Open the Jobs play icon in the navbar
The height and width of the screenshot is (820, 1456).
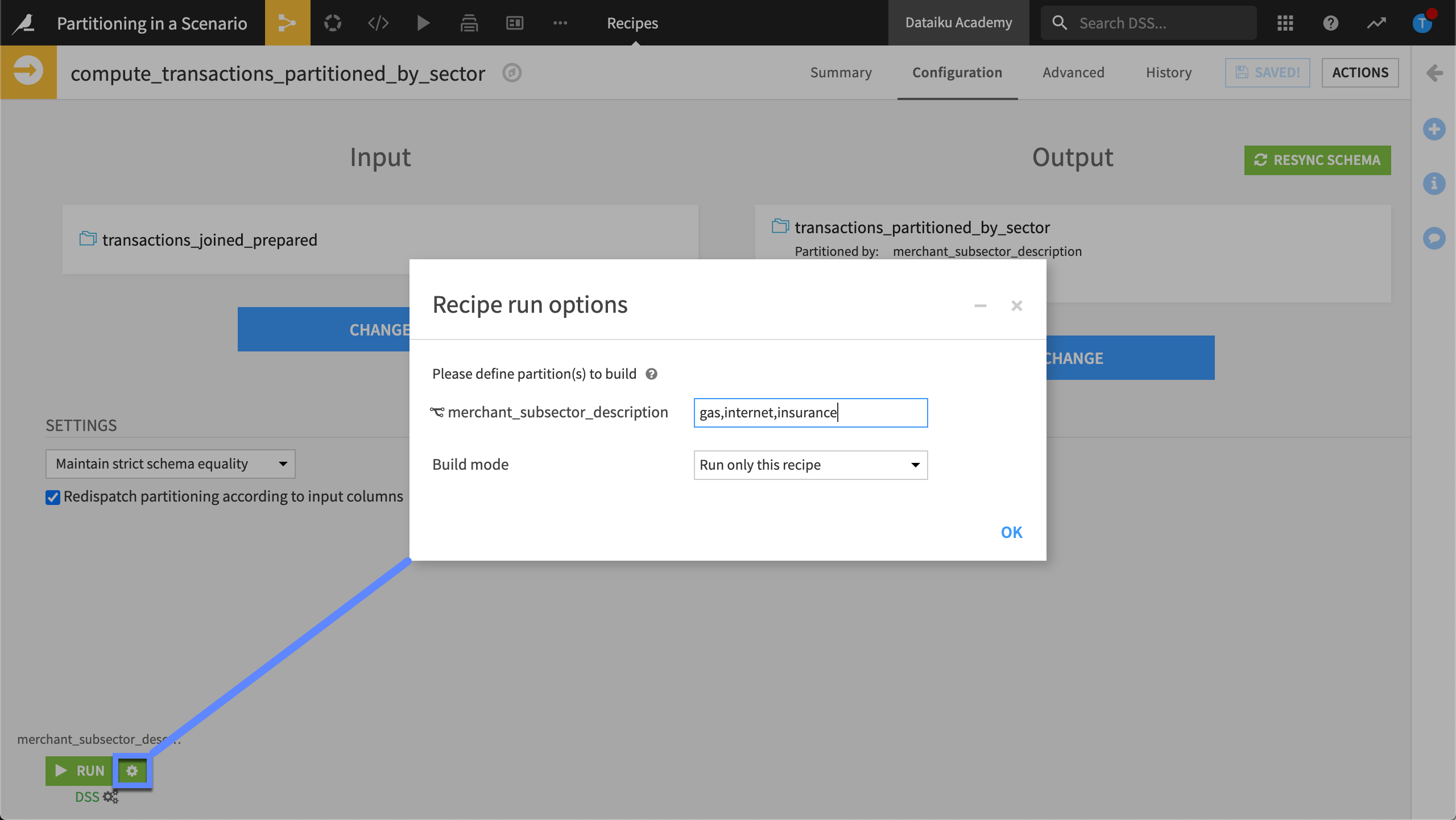[423, 23]
